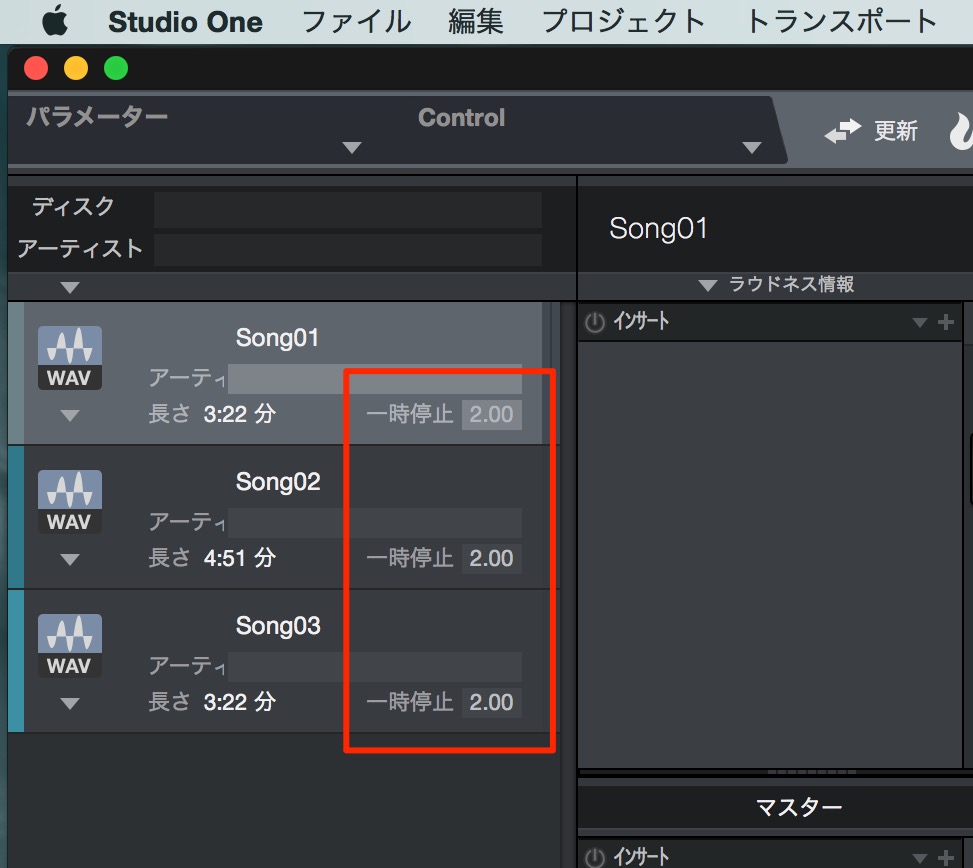
Task: Click Song02 一時停止 pause value 2.00
Action: [x=491, y=558]
